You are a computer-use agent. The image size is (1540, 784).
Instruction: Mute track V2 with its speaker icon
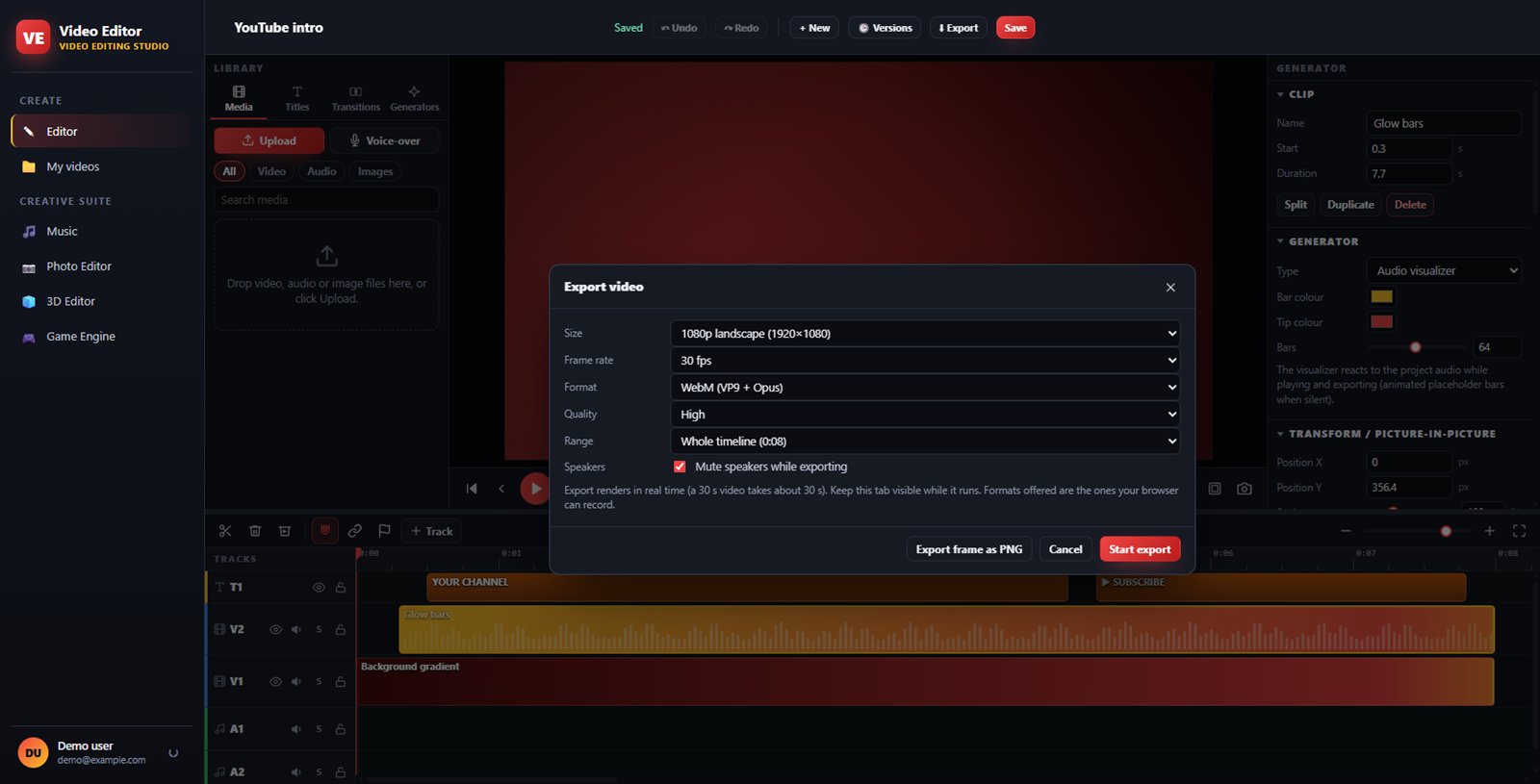click(x=296, y=630)
